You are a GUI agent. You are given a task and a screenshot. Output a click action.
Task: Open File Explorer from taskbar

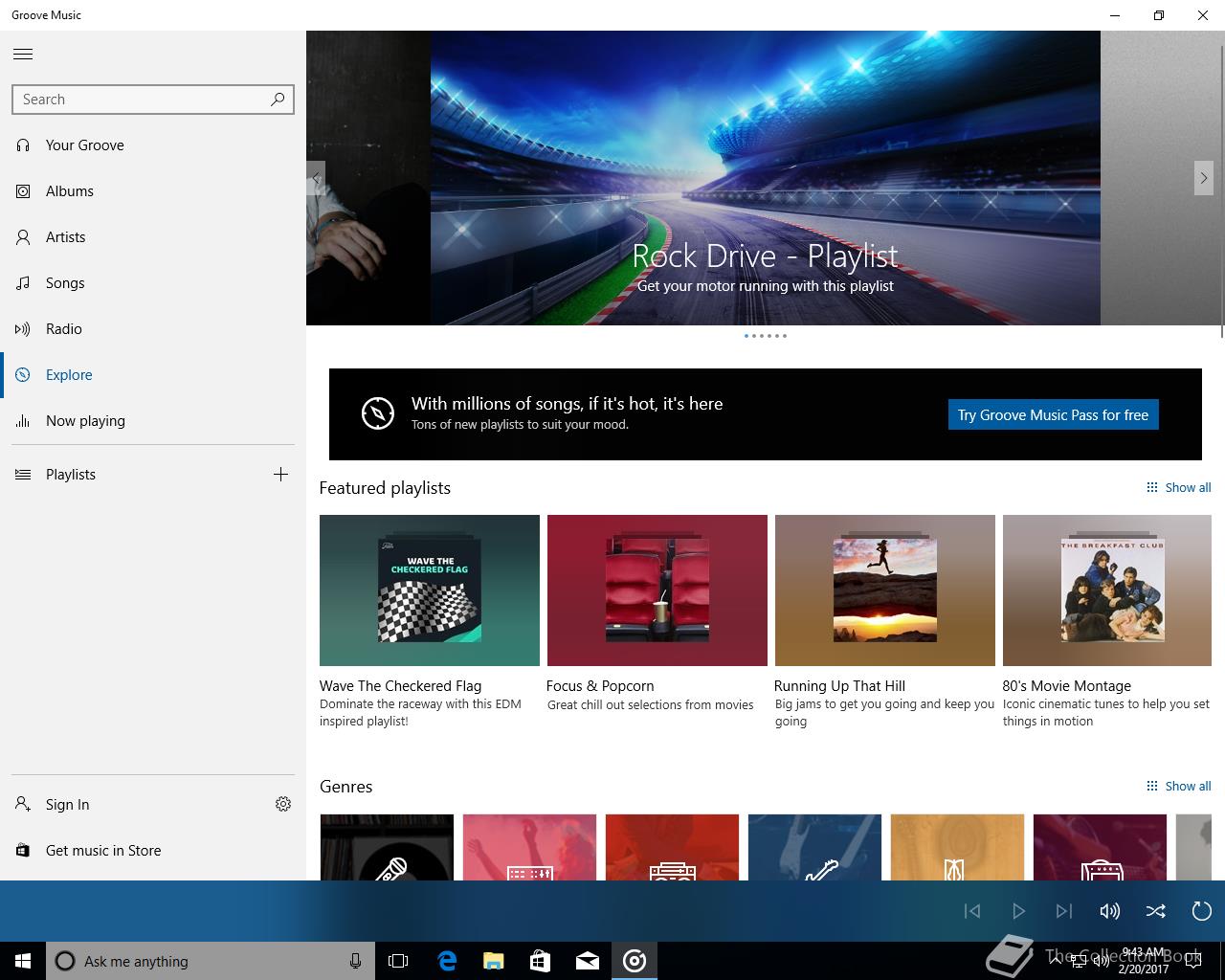(x=494, y=961)
